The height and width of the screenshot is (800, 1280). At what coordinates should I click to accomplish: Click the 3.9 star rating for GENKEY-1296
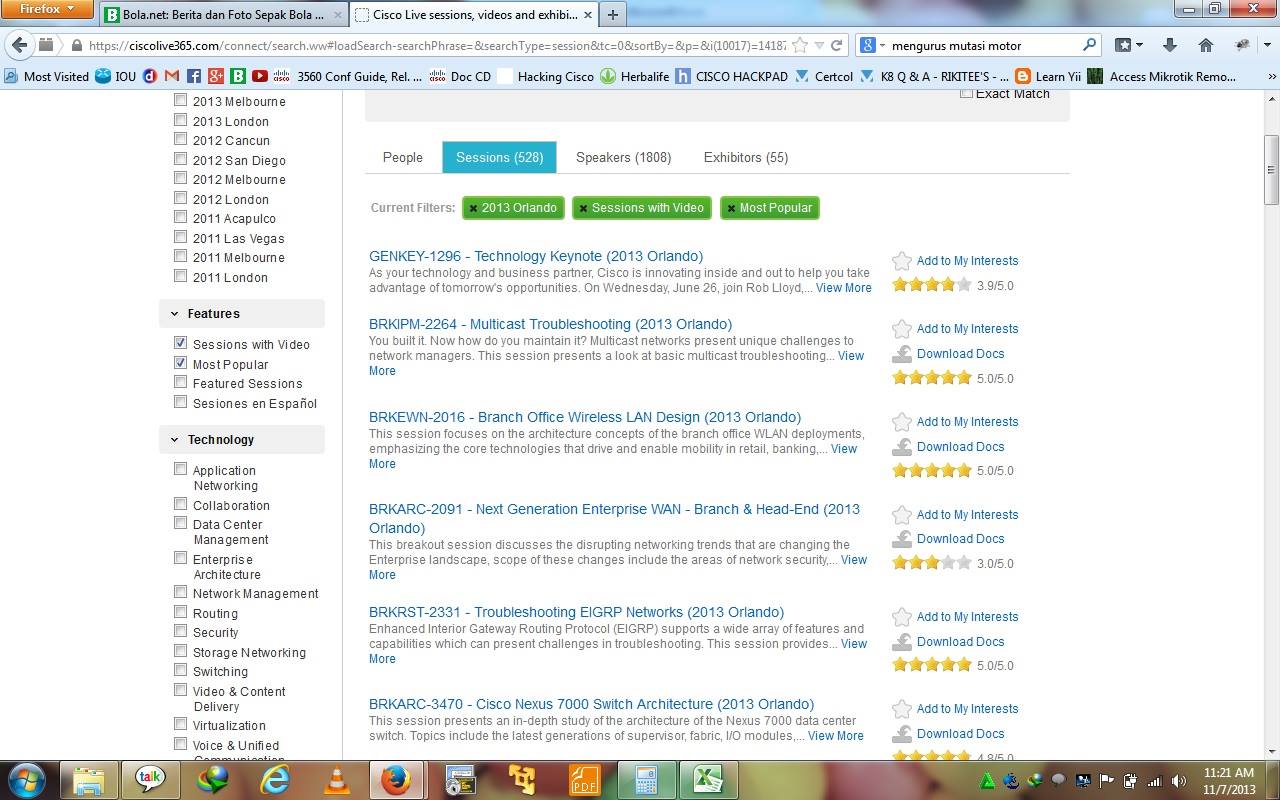click(x=932, y=285)
